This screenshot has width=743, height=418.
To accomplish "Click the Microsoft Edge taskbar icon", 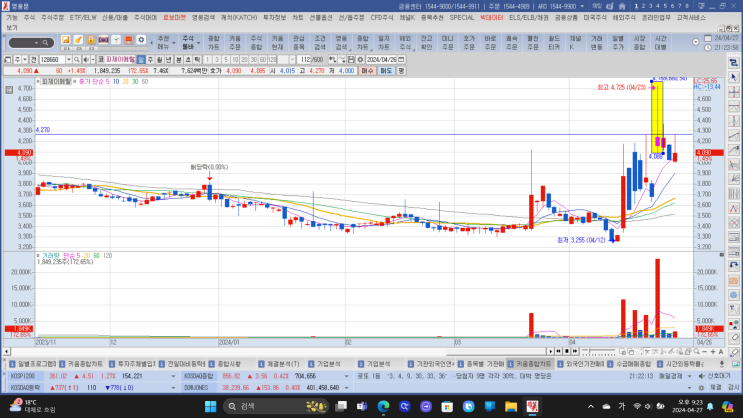I will (382, 406).
